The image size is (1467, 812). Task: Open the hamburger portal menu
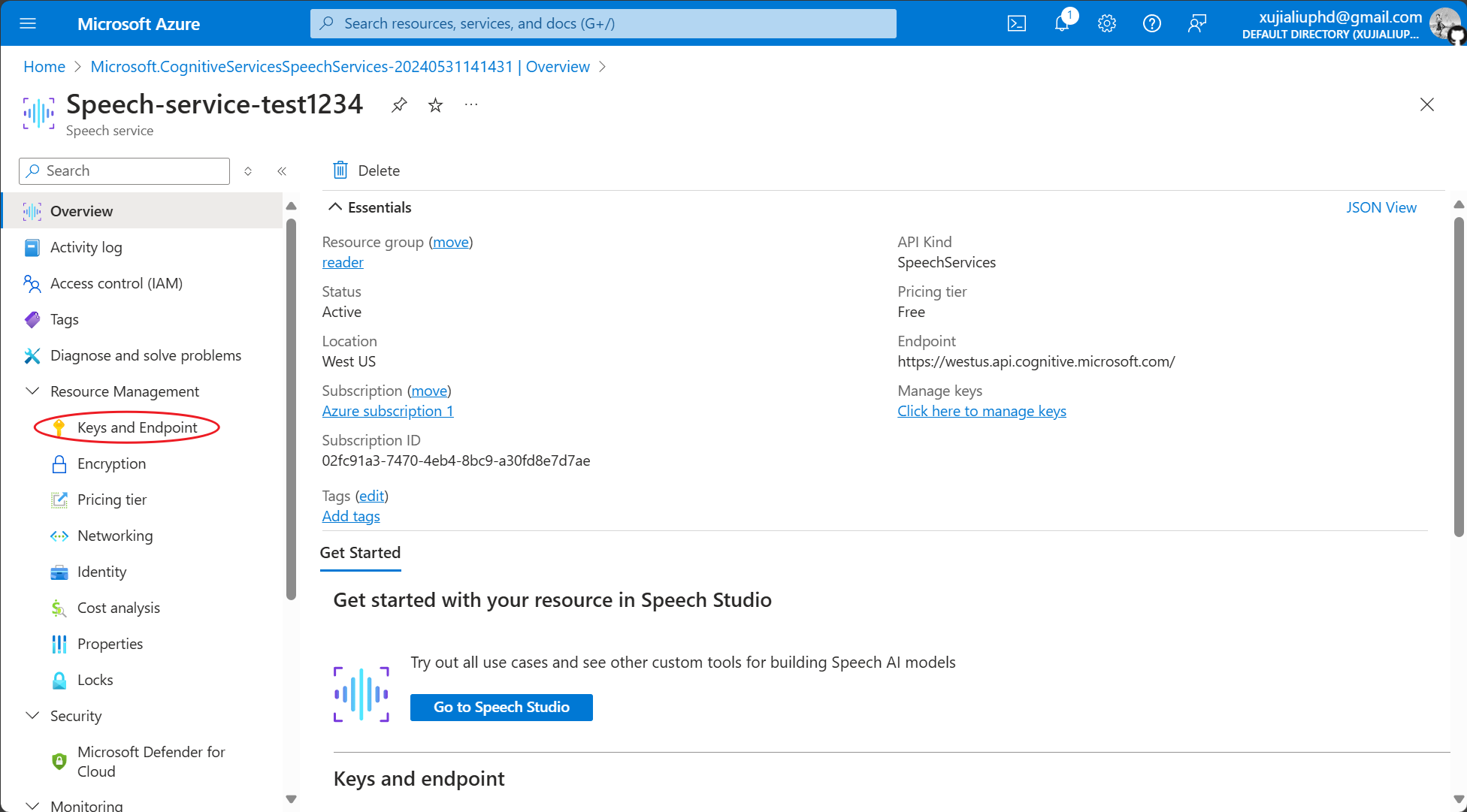point(28,23)
